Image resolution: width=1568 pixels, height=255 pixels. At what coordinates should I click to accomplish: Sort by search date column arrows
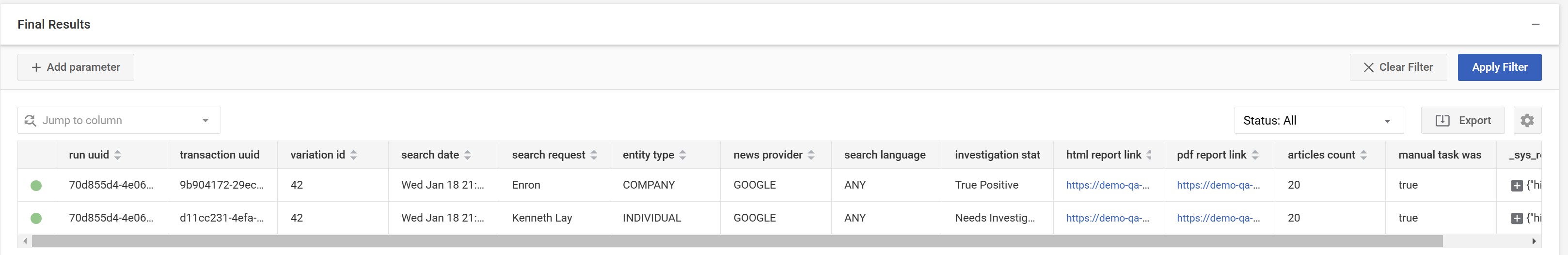pos(467,155)
